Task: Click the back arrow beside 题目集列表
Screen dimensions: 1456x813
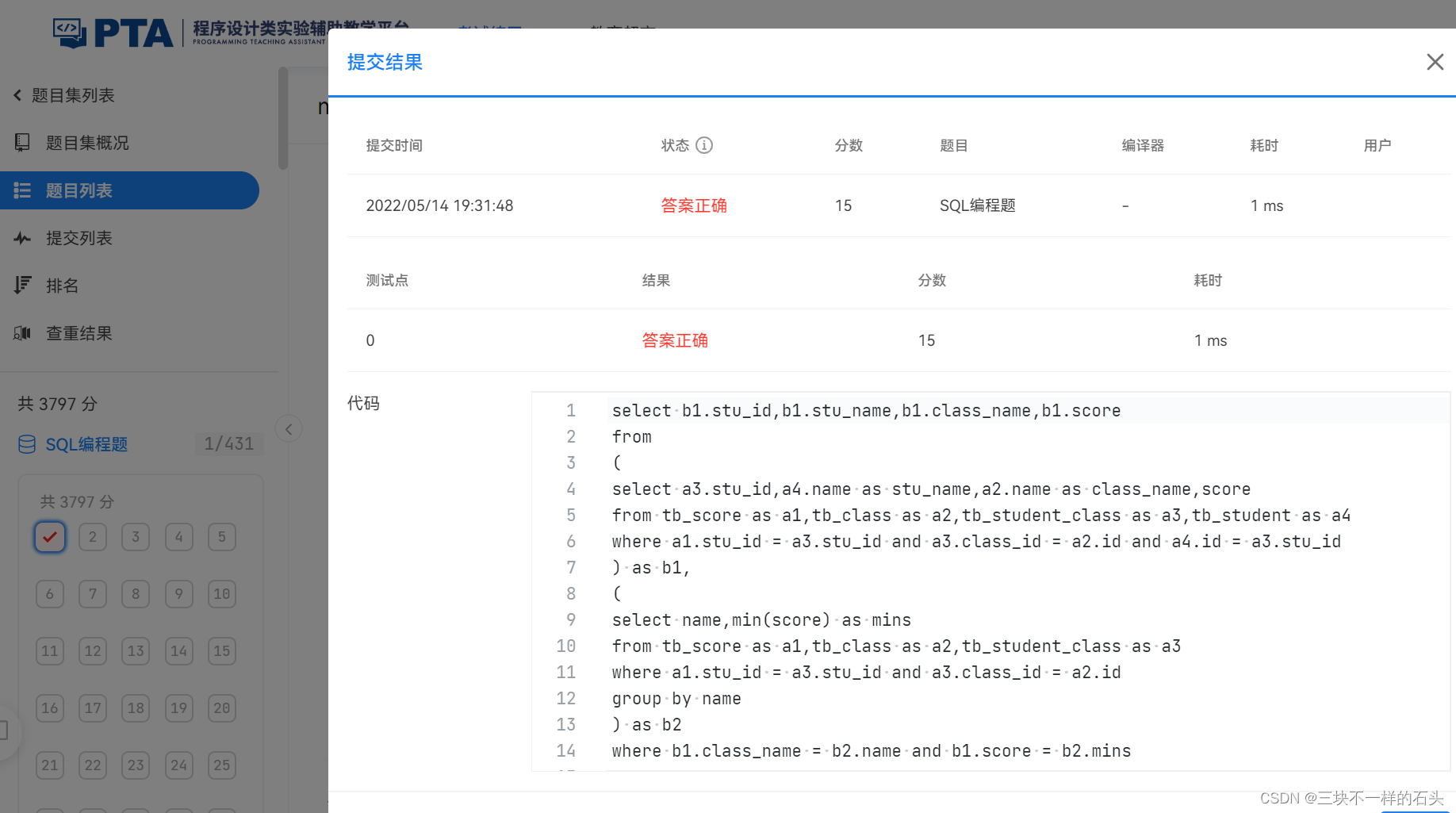Action: tap(17, 95)
